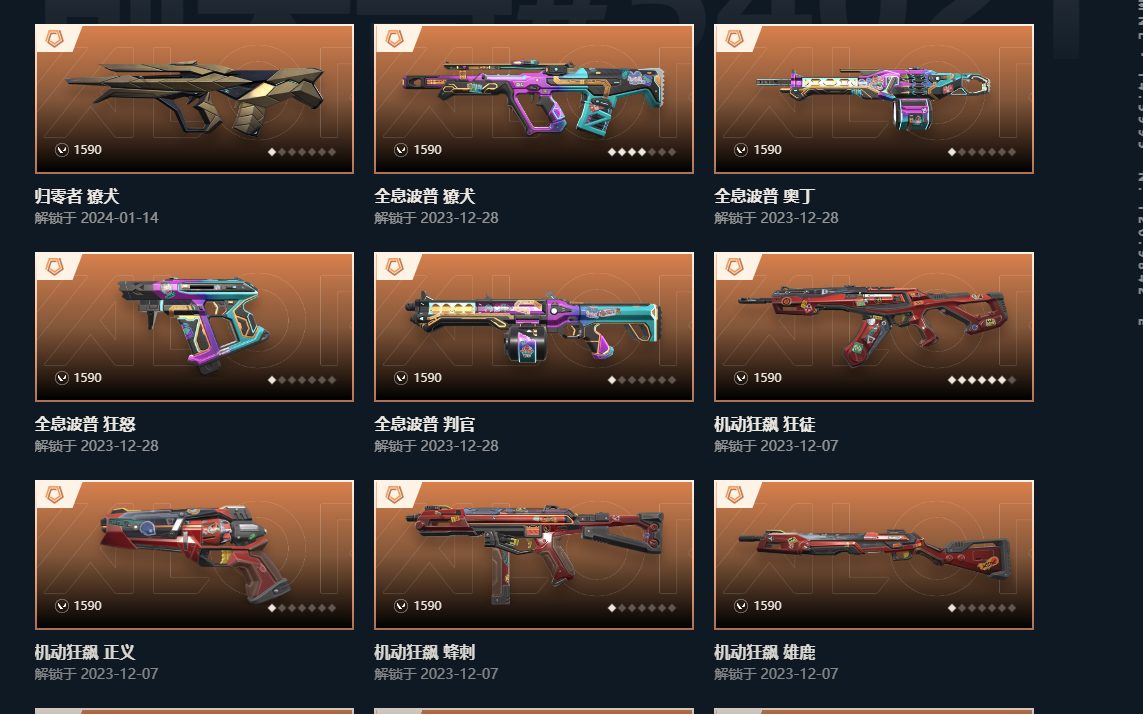Click the 机动狂飙 蜂刺 title text

click(x=425, y=652)
